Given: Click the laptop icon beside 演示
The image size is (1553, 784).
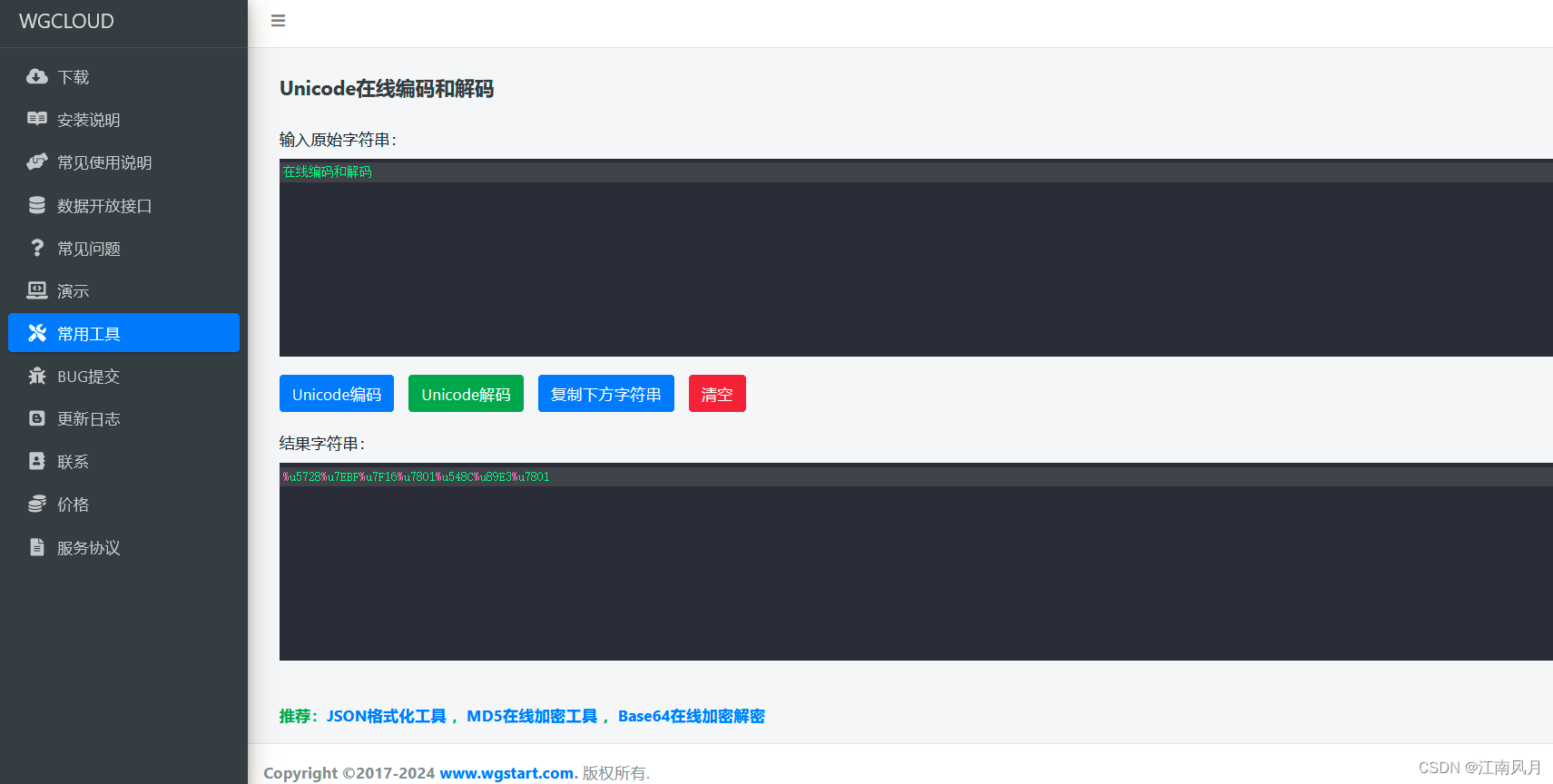Looking at the screenshot, I should 37,290.
